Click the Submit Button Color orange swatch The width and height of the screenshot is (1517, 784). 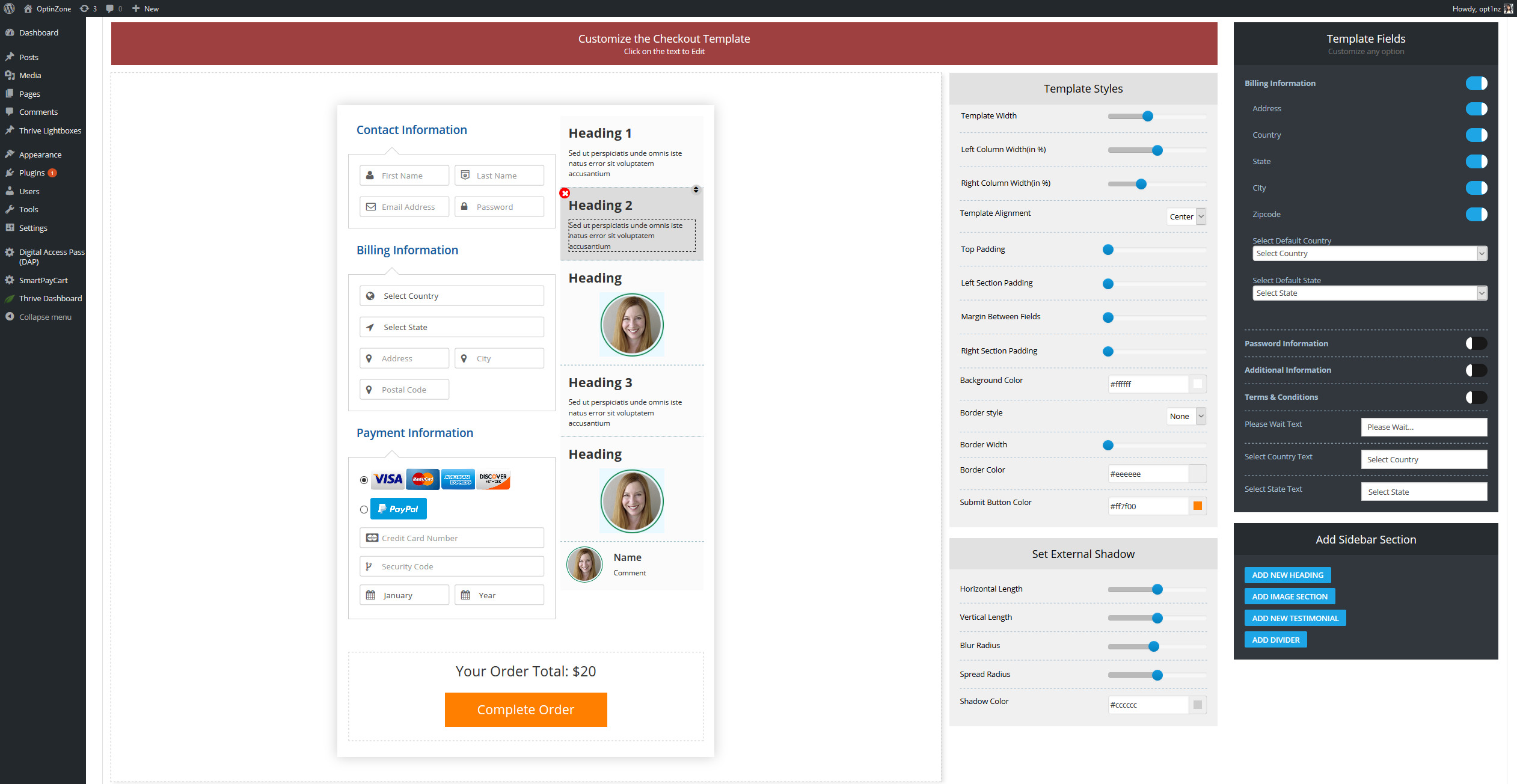tap(1198, 506)
